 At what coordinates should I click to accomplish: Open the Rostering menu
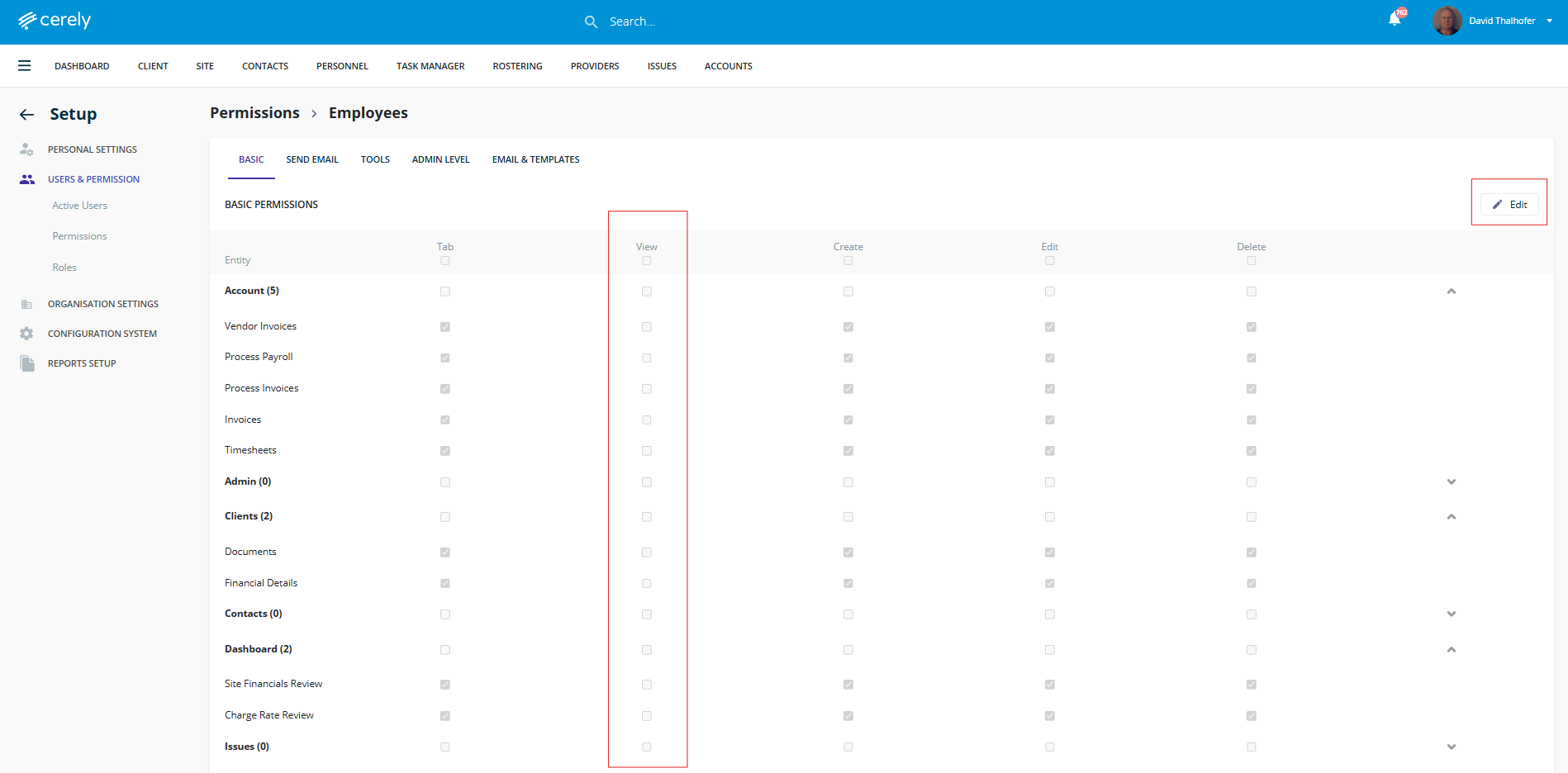pos(517,66)
